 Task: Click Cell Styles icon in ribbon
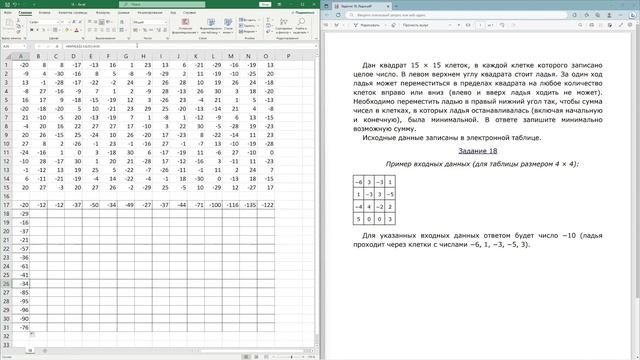coord(228,25)
